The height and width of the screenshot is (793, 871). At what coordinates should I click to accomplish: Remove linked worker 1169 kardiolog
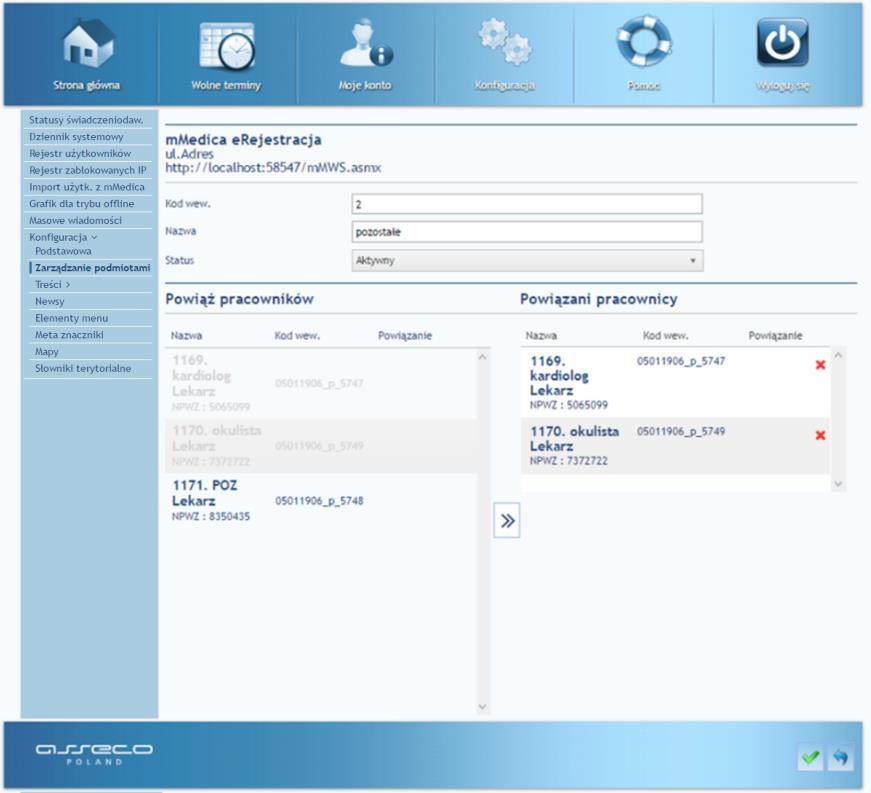click(820, 365)
